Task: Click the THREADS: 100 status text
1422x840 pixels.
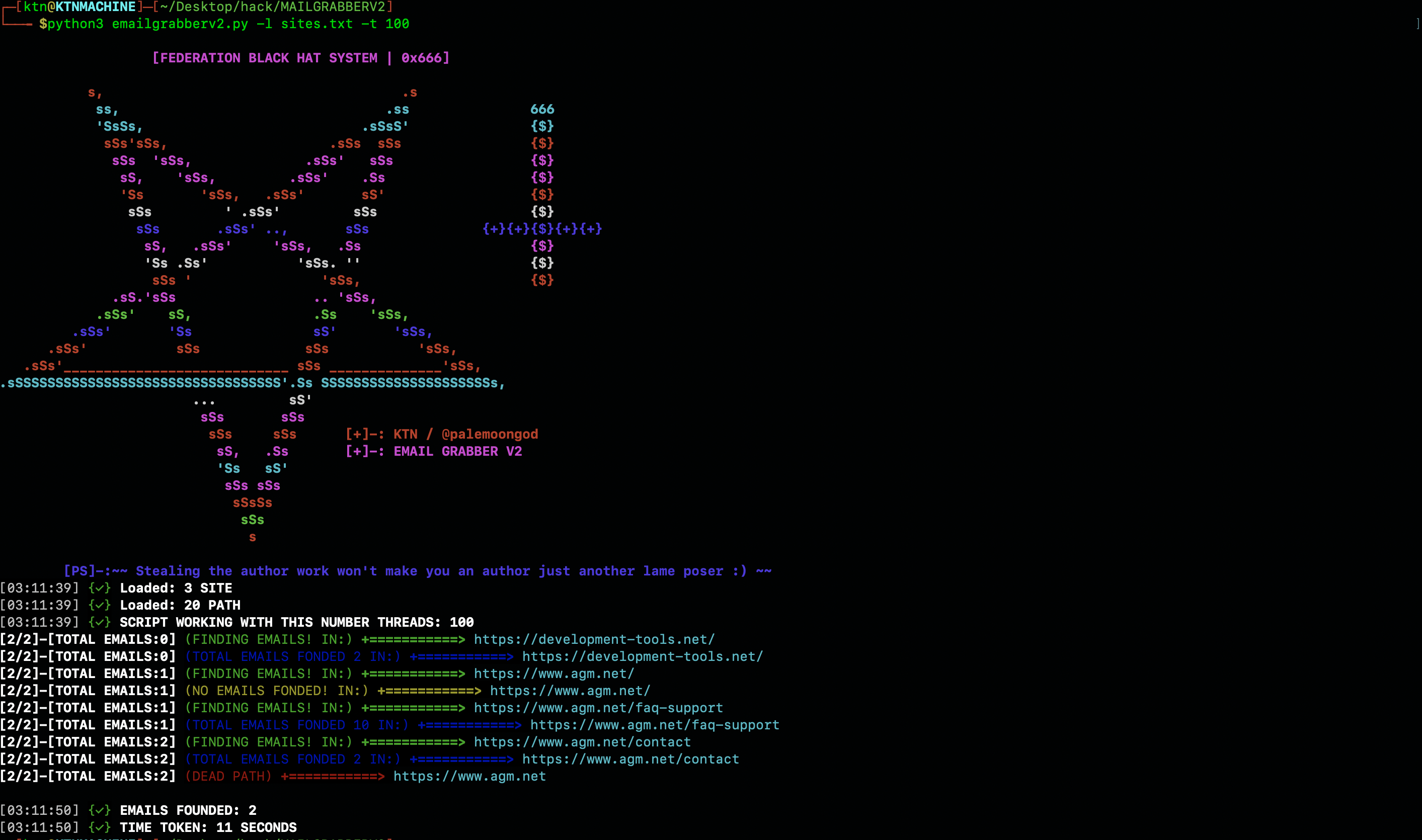Action: coord(425,623)
